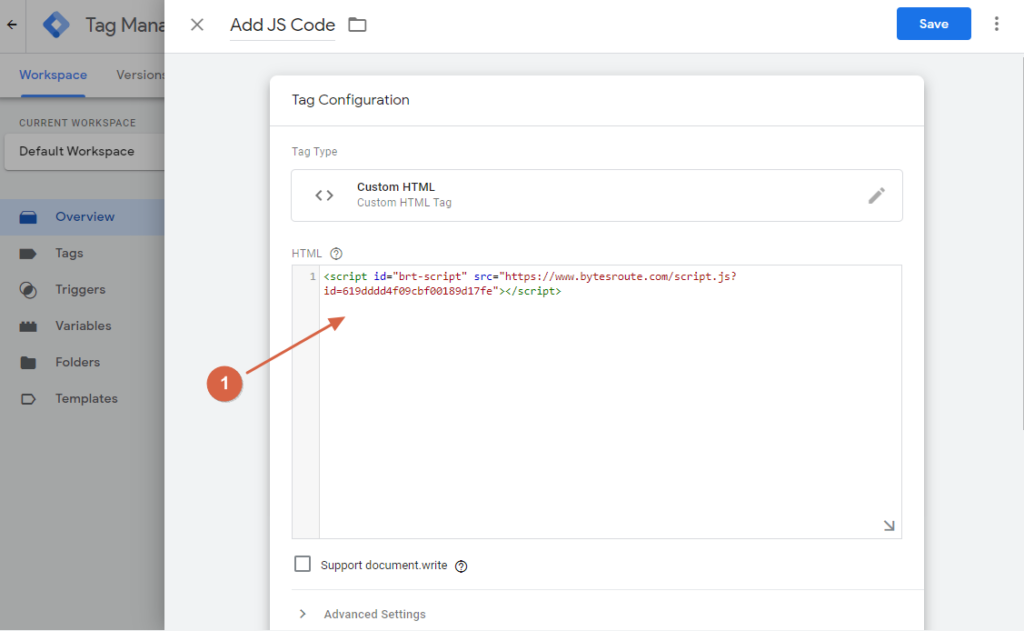Viewport: 1024px width, 631px height.
Task: Save the tag
Action: click(933, 24)
